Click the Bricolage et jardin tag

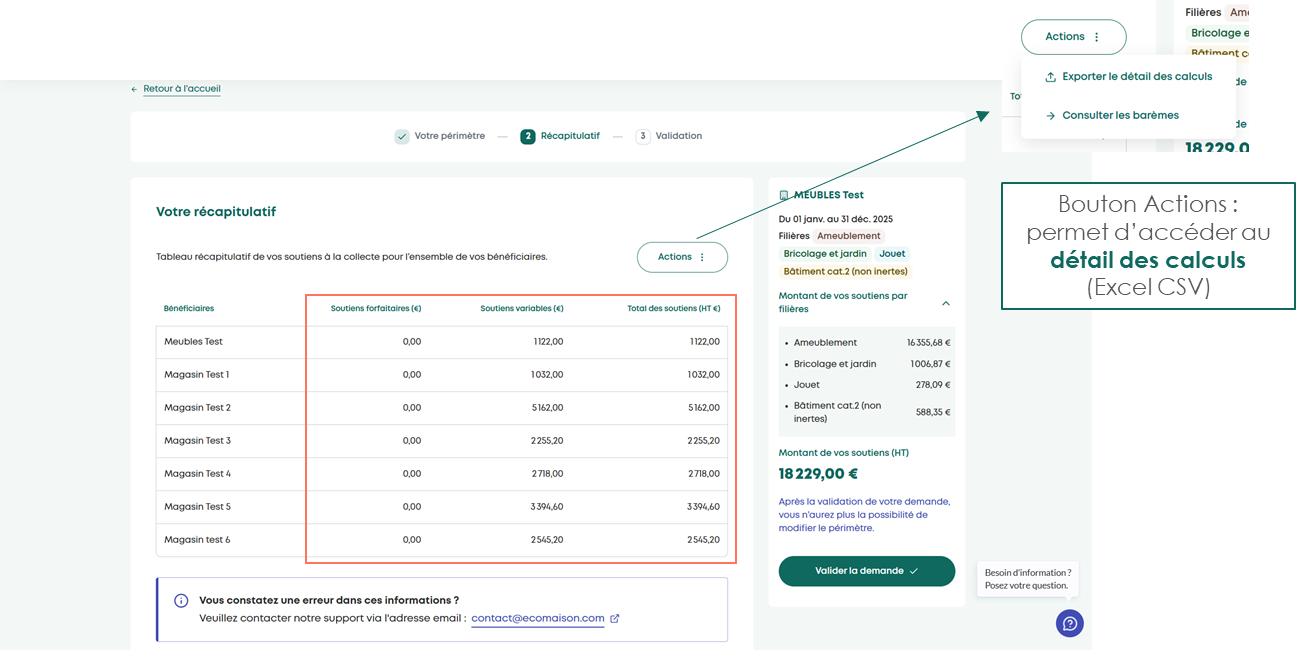pyautogui.click(x=825, y=254)
